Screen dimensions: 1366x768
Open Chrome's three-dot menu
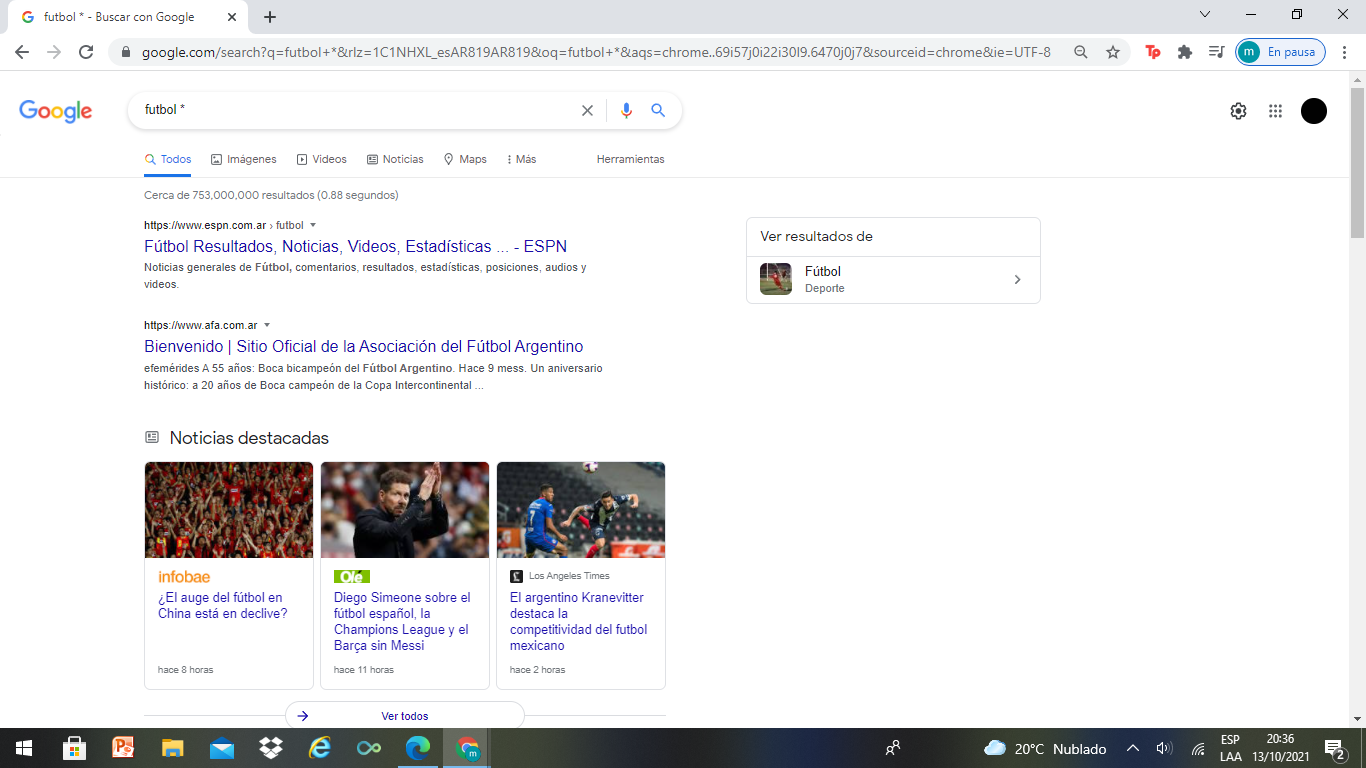click(1345, 52)
